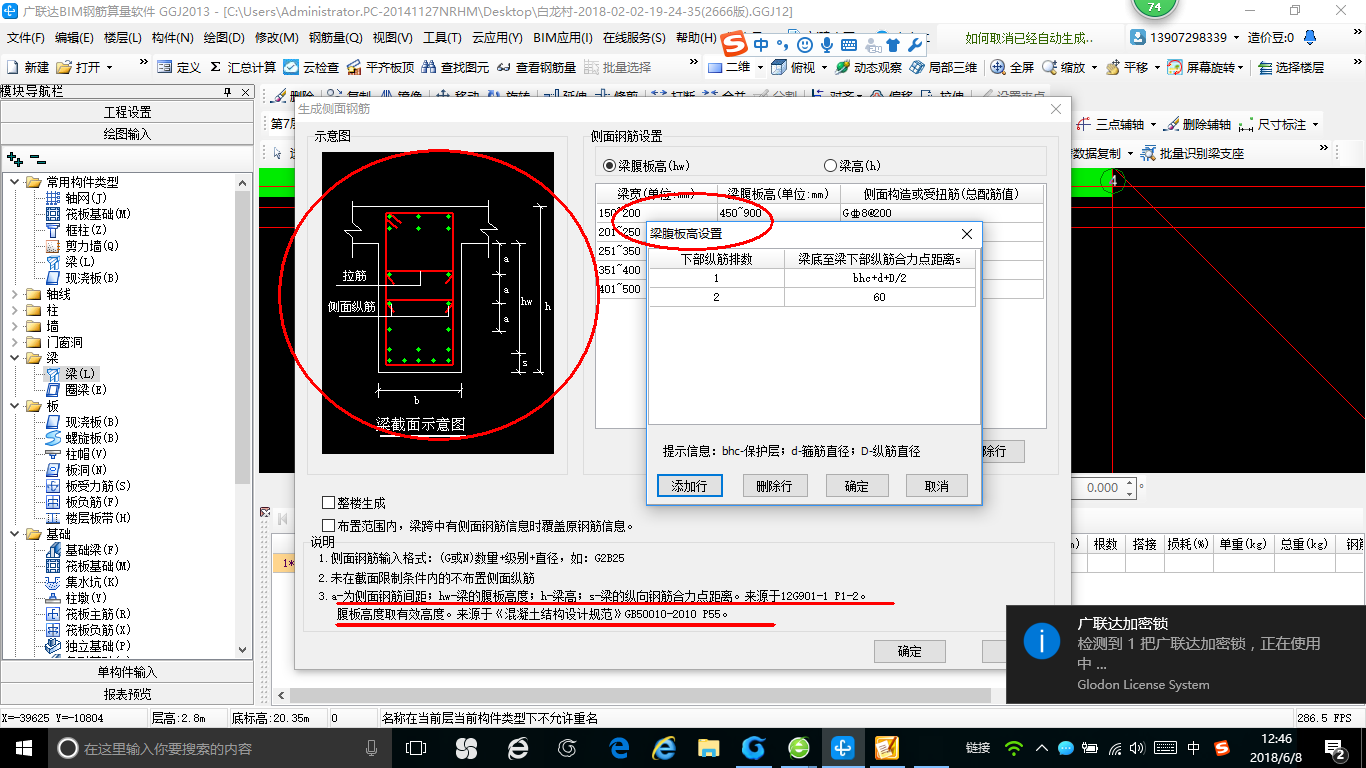1366x768 pixels.
Task: Click 全屏 full screen zoom icon
Action: [998, 67]
